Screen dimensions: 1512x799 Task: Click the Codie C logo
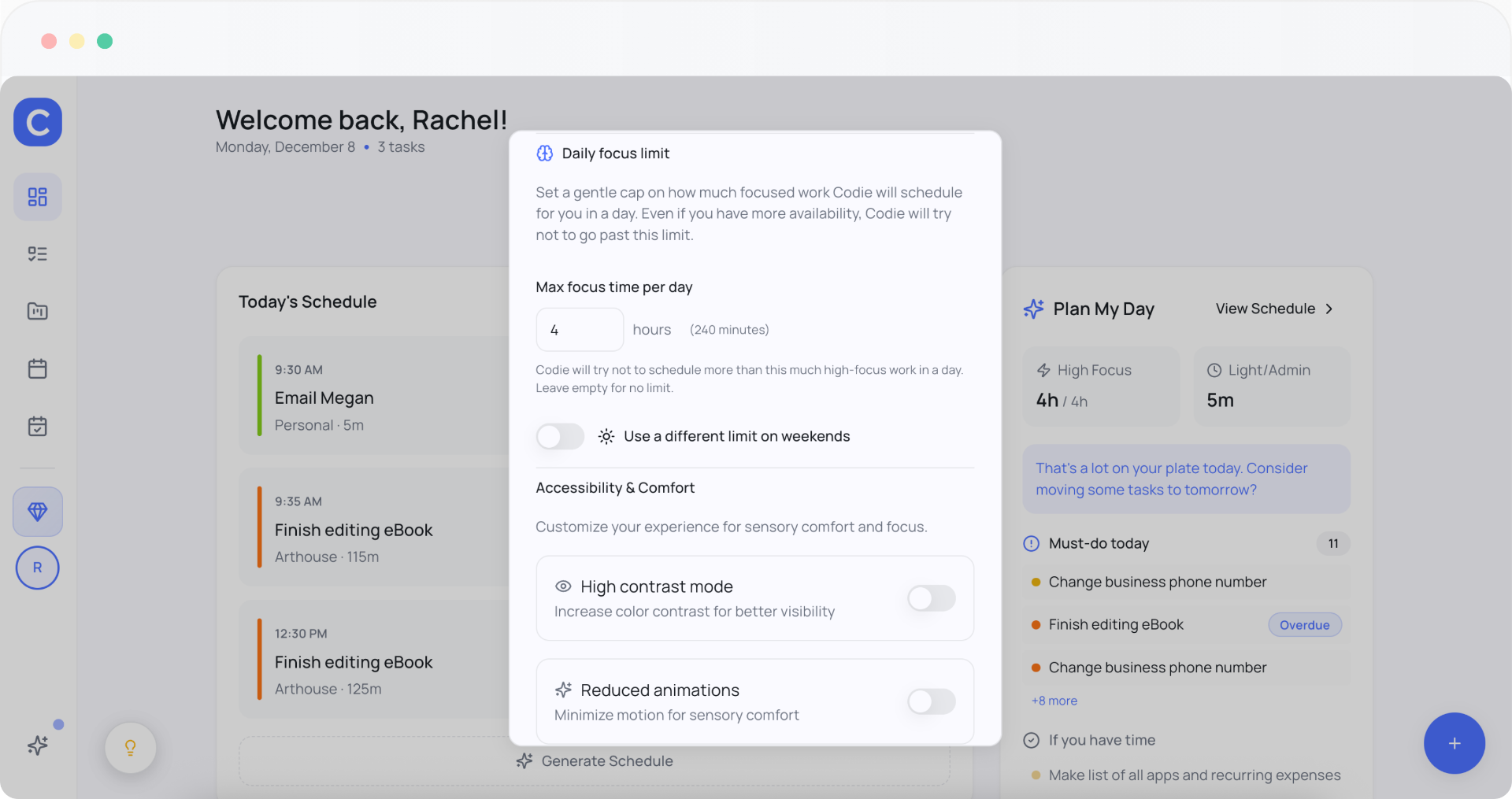[x=38, y=122]
